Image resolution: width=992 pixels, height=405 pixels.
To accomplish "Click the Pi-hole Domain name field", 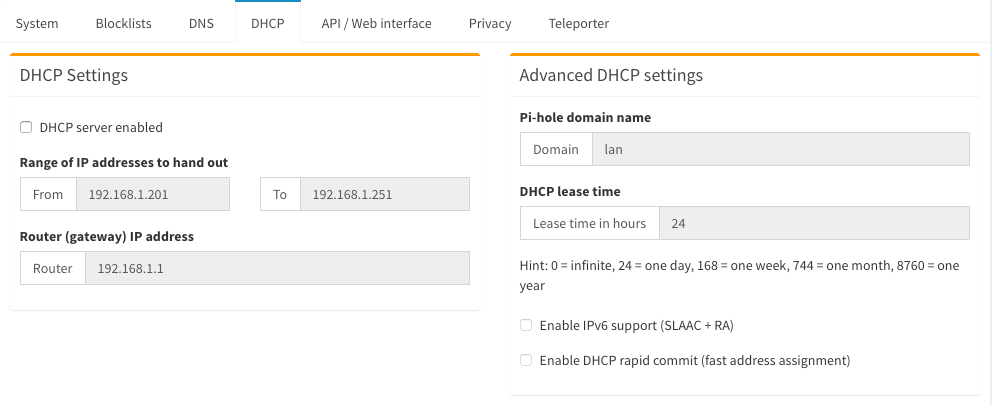I will [781, 149].
